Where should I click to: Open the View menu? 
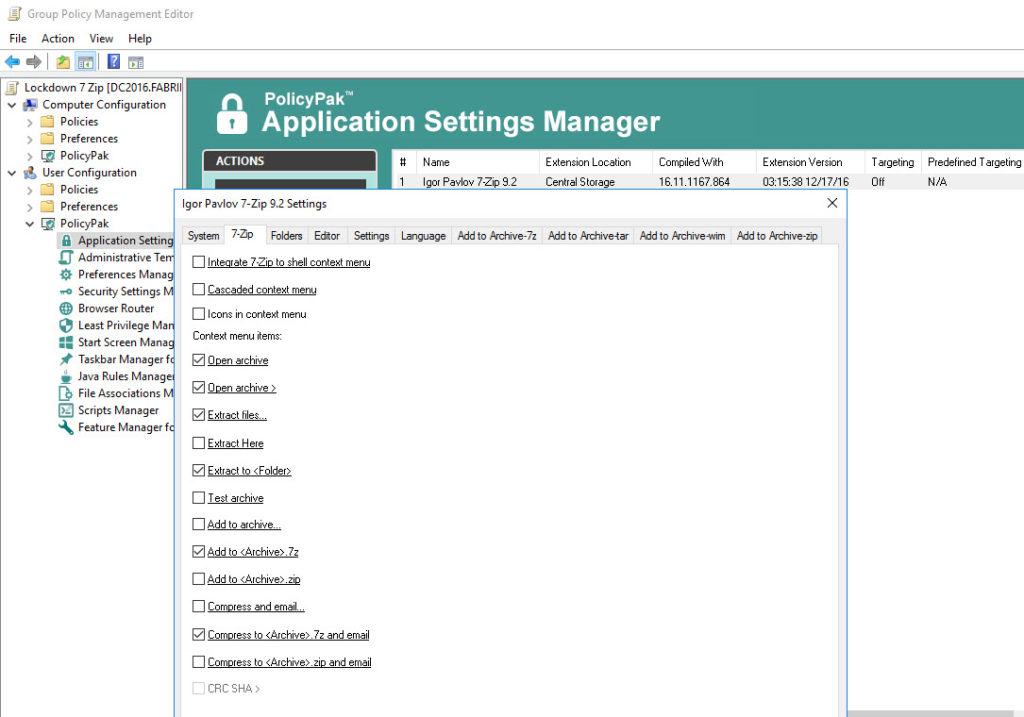101,39
